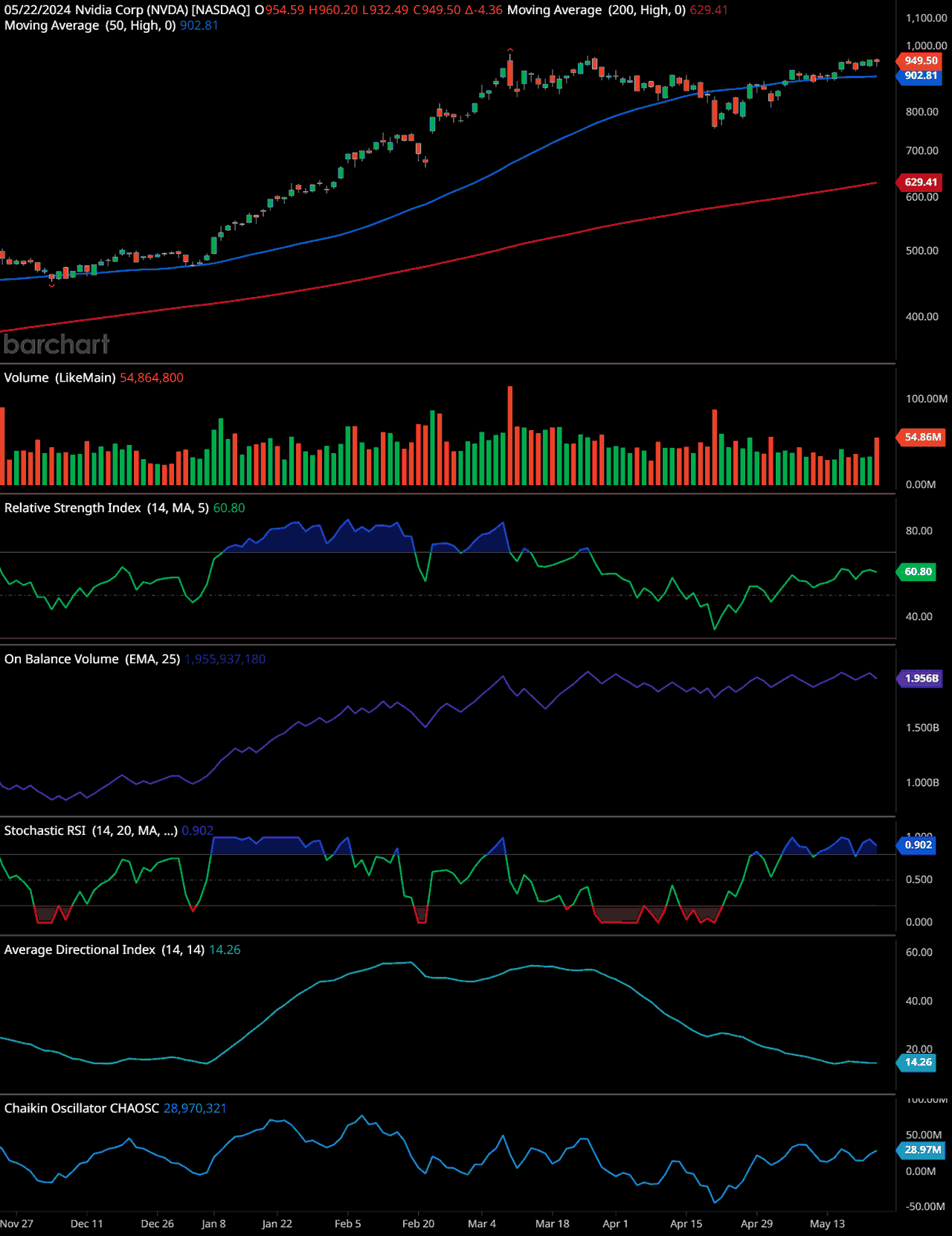Select the high price H960.20 in header
952x1236 pixels.
[x=333, y=10]
